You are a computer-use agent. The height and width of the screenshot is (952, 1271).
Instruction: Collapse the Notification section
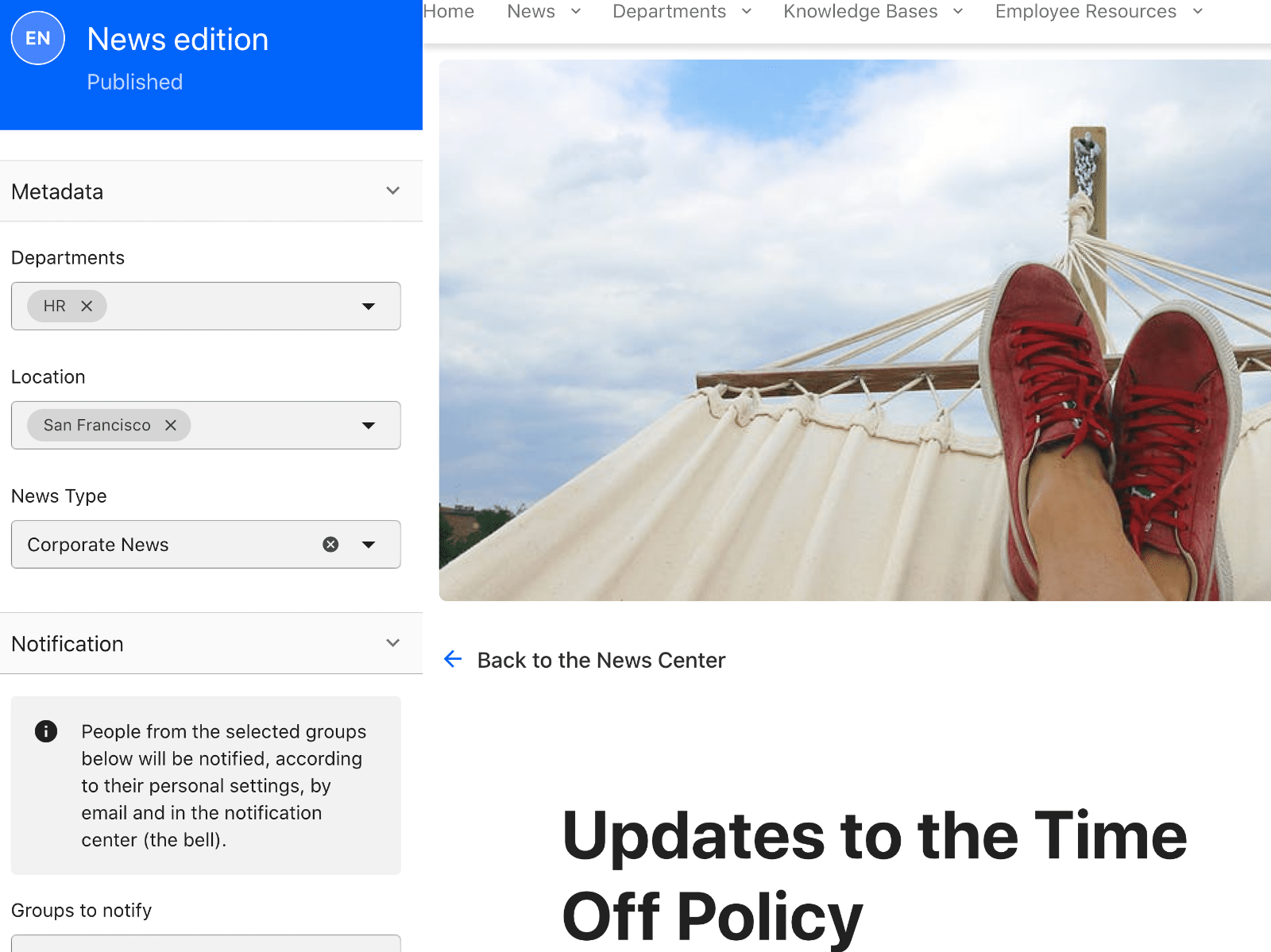point(392,642)
